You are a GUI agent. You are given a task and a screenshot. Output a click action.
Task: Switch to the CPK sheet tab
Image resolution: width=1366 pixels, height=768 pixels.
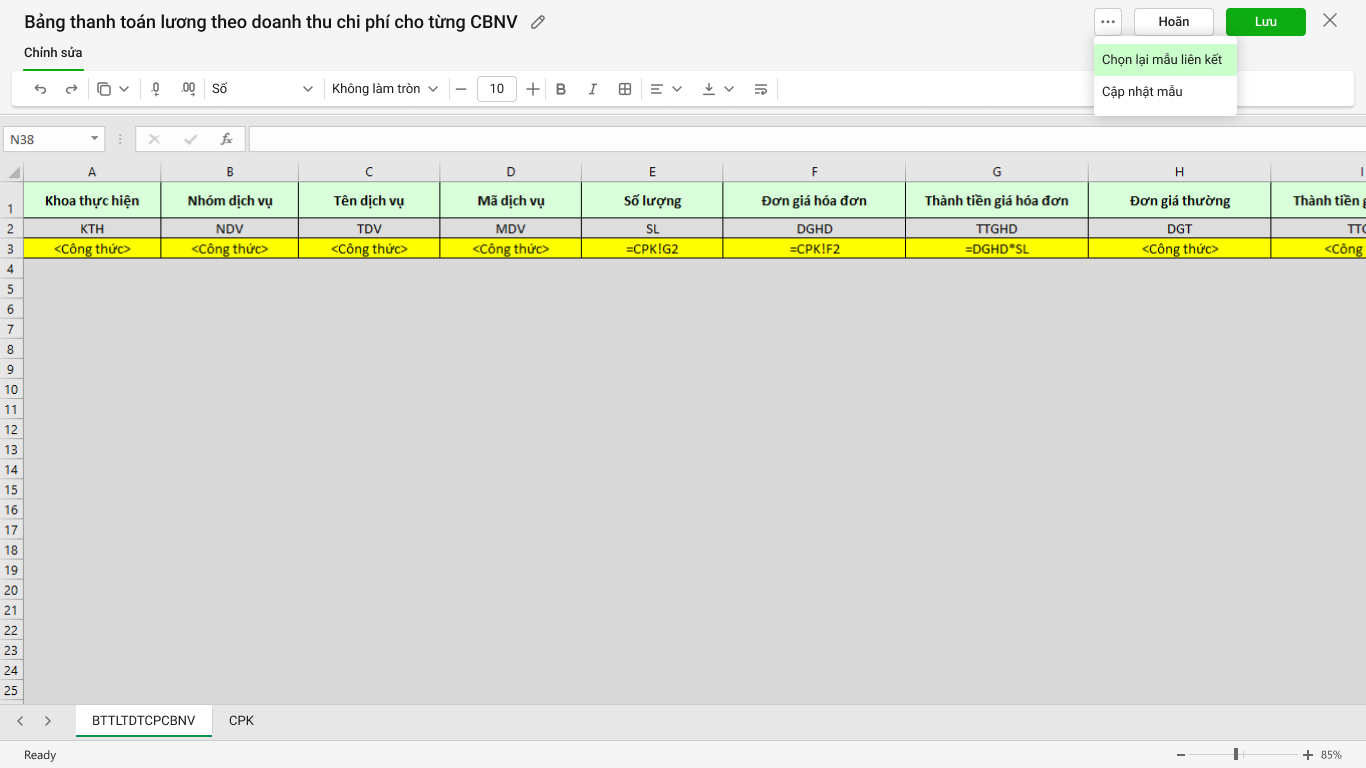tap(241, 720)
